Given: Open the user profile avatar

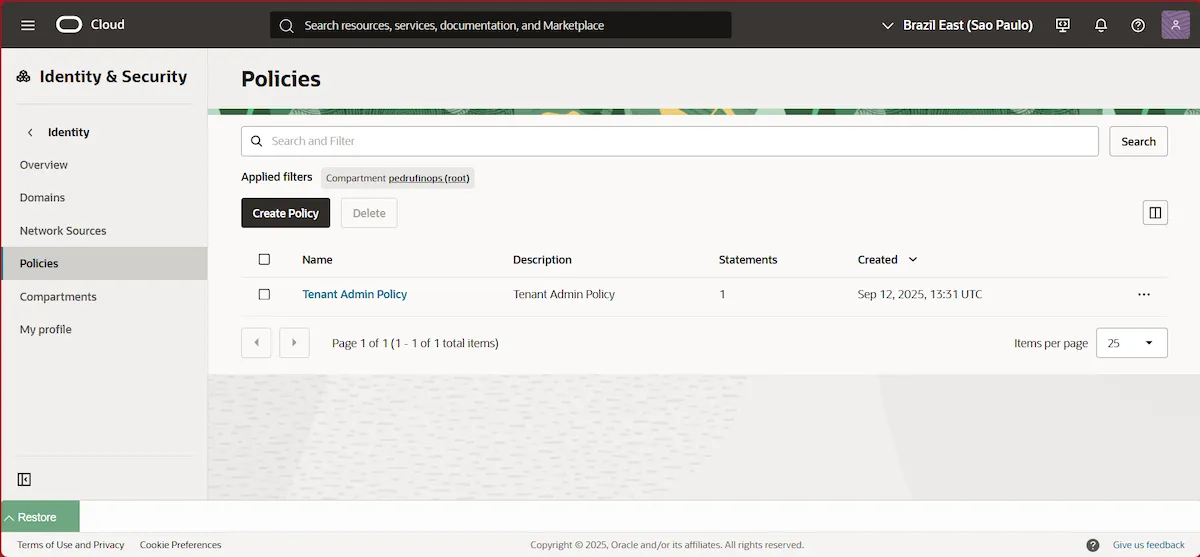Looking at the screenshot, I should [1175, 25].
